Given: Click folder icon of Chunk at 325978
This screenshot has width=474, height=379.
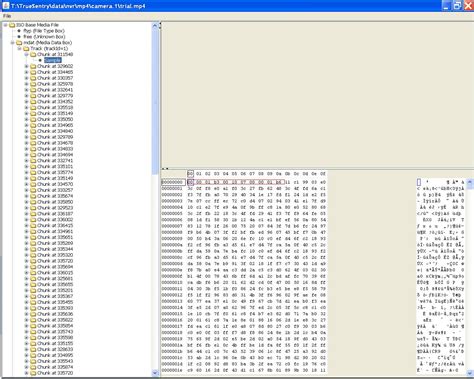Looking at the screenshot, I should 33,84.
